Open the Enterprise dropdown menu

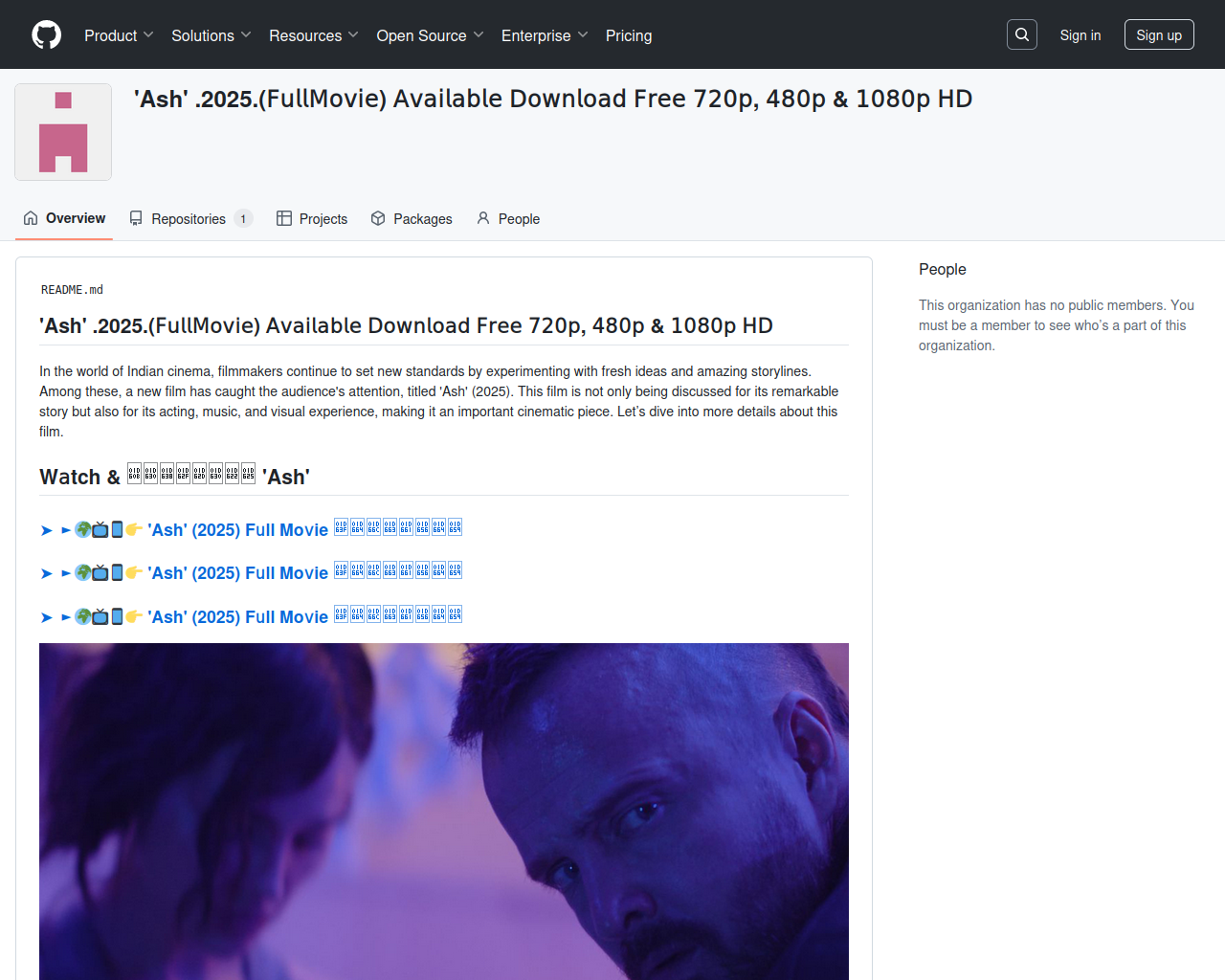pyautogui.click(x=544, y=35)
